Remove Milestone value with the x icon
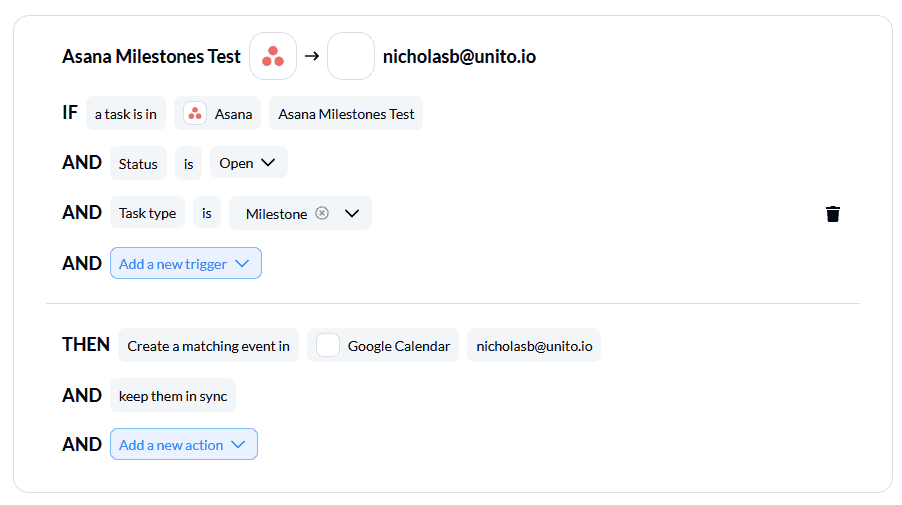The width and height of the screenshot is (902, 505). pyautogui.click(x=322, y=213)
